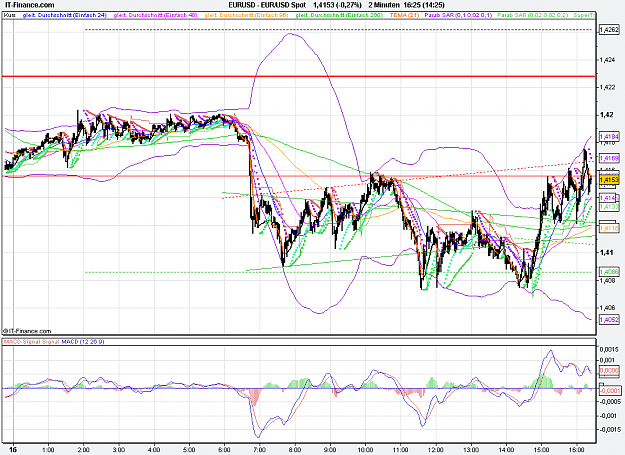Screen dimensions: 625x455
Task: Click the 8:00 time axis label
Action: point(295,450)
